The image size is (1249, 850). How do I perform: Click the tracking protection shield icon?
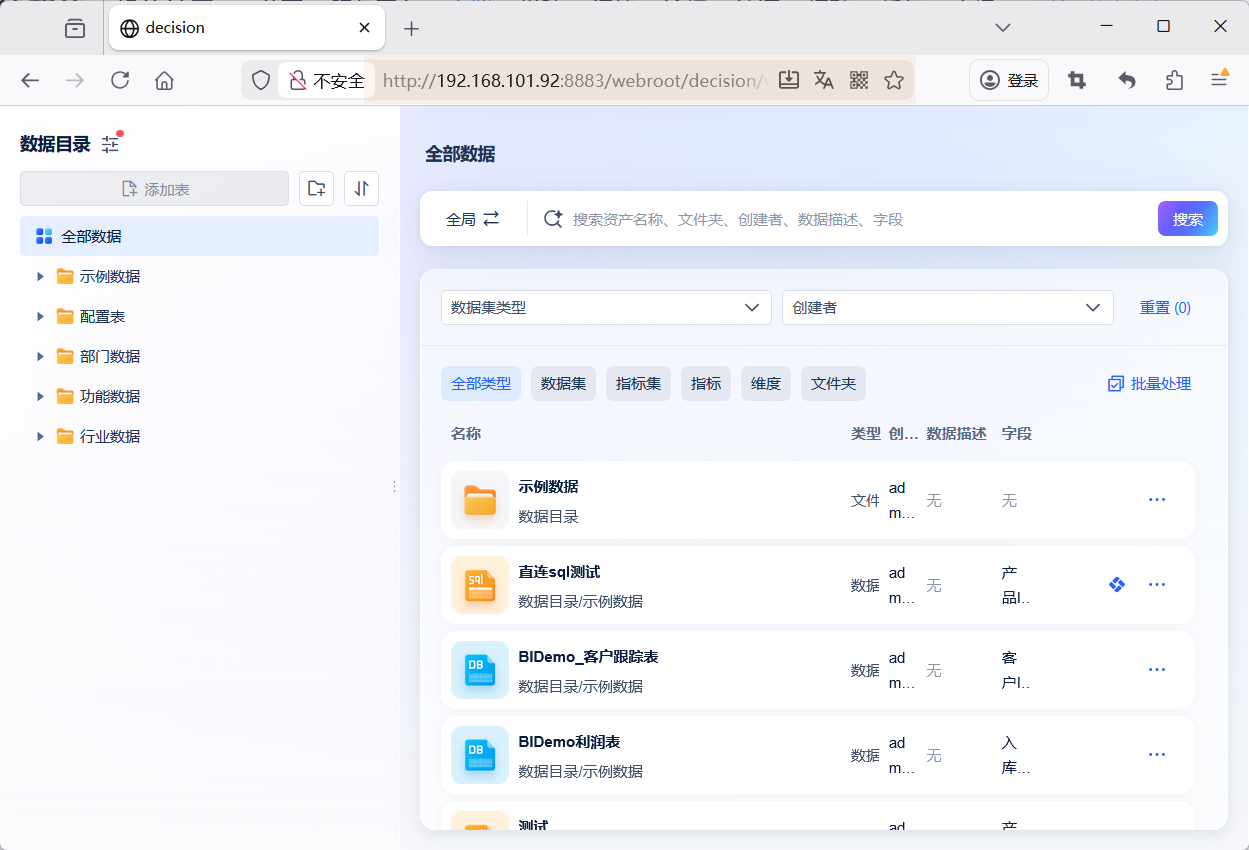[x=261, y=80]
